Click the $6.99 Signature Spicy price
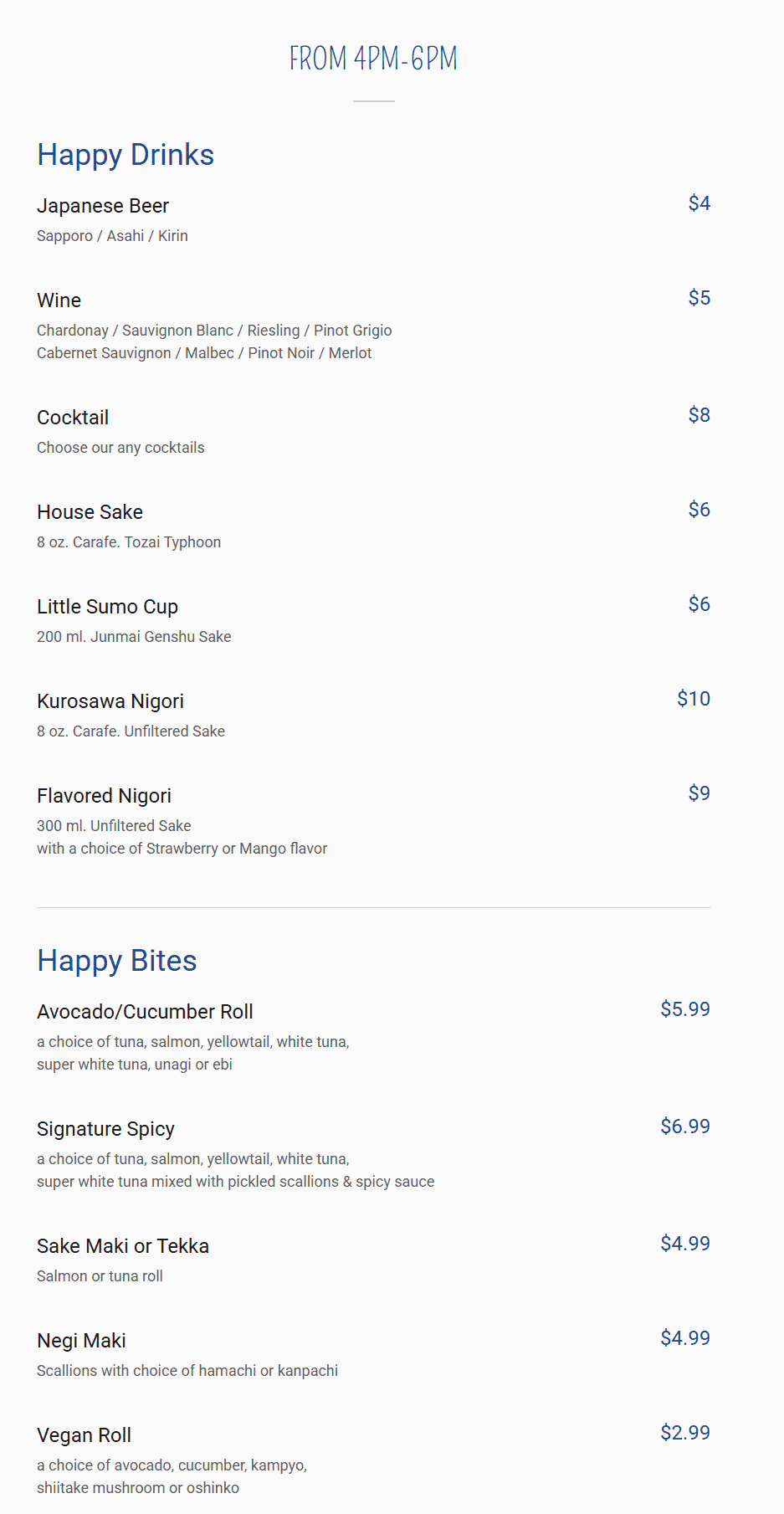784x1514 pixels. point(685,1127)
